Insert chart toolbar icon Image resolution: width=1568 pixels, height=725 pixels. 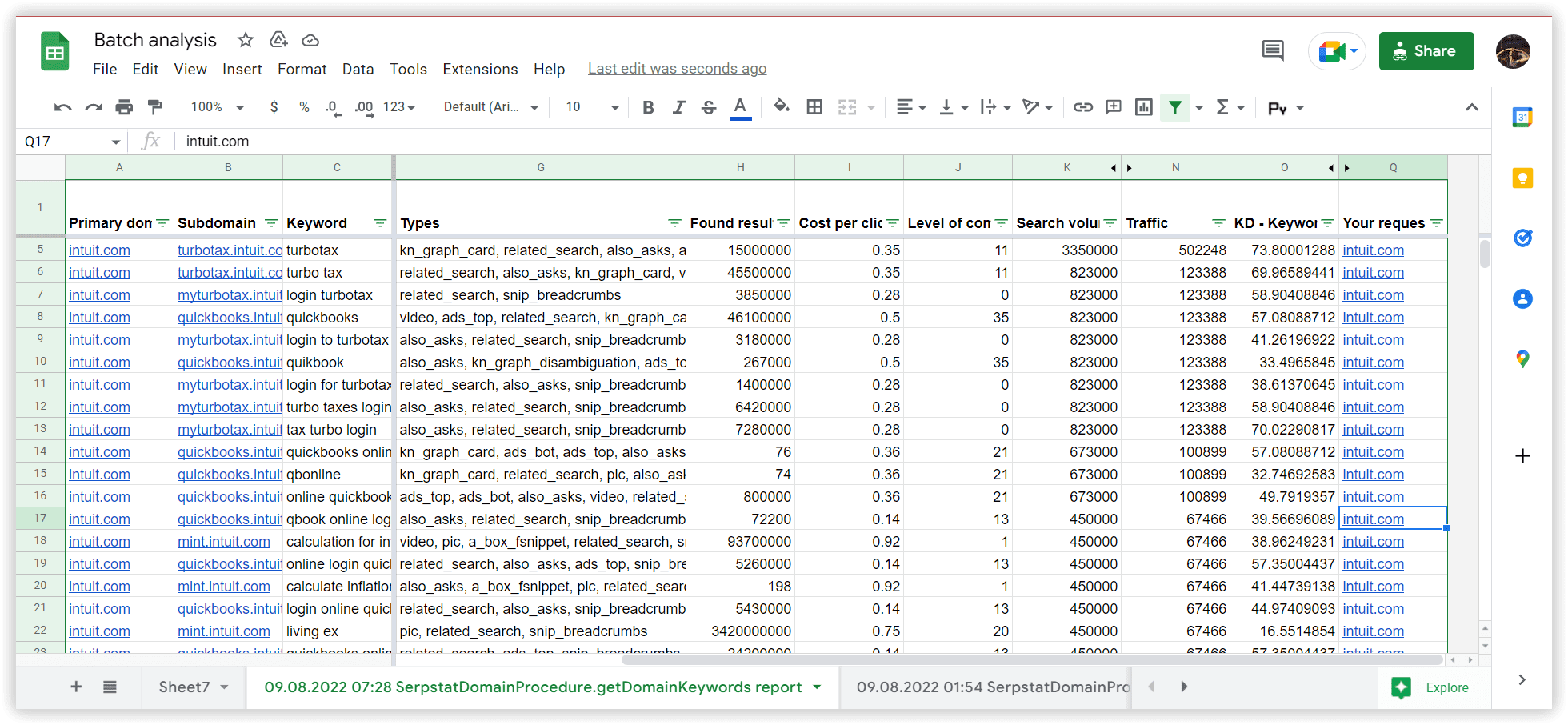click(1144, 107)
